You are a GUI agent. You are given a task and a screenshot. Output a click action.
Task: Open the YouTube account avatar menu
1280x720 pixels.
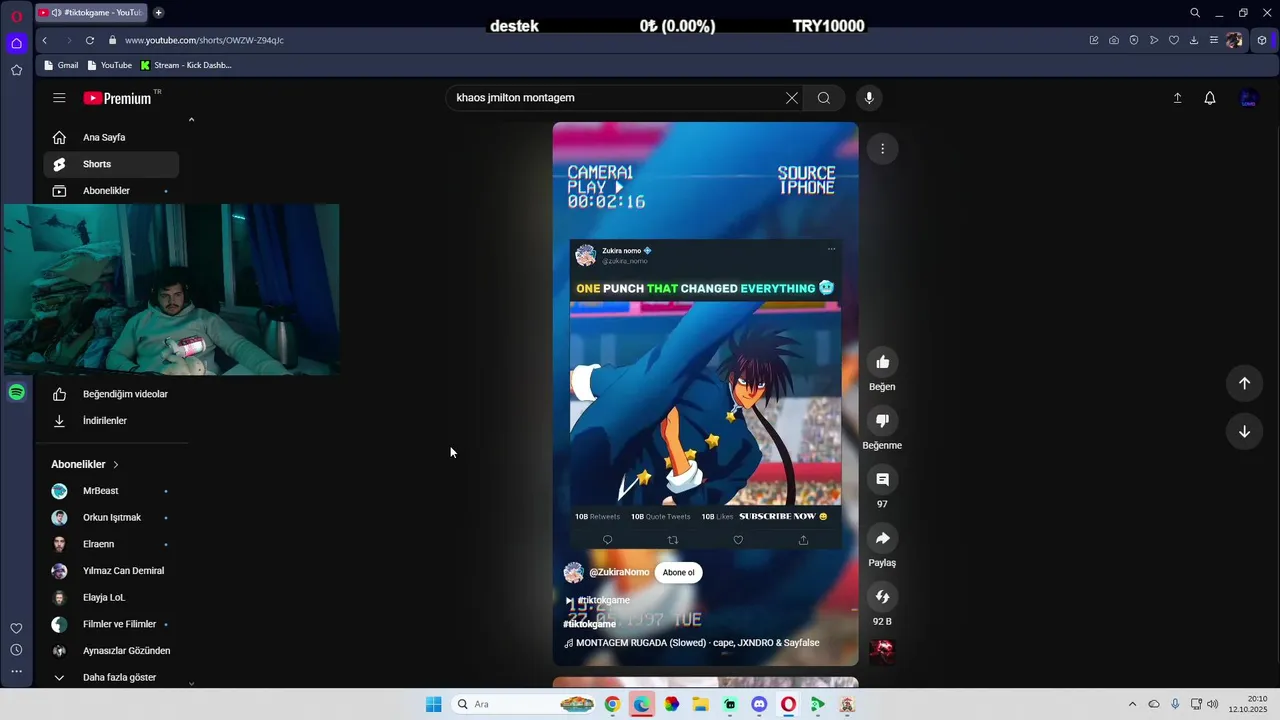(1248, 98)
